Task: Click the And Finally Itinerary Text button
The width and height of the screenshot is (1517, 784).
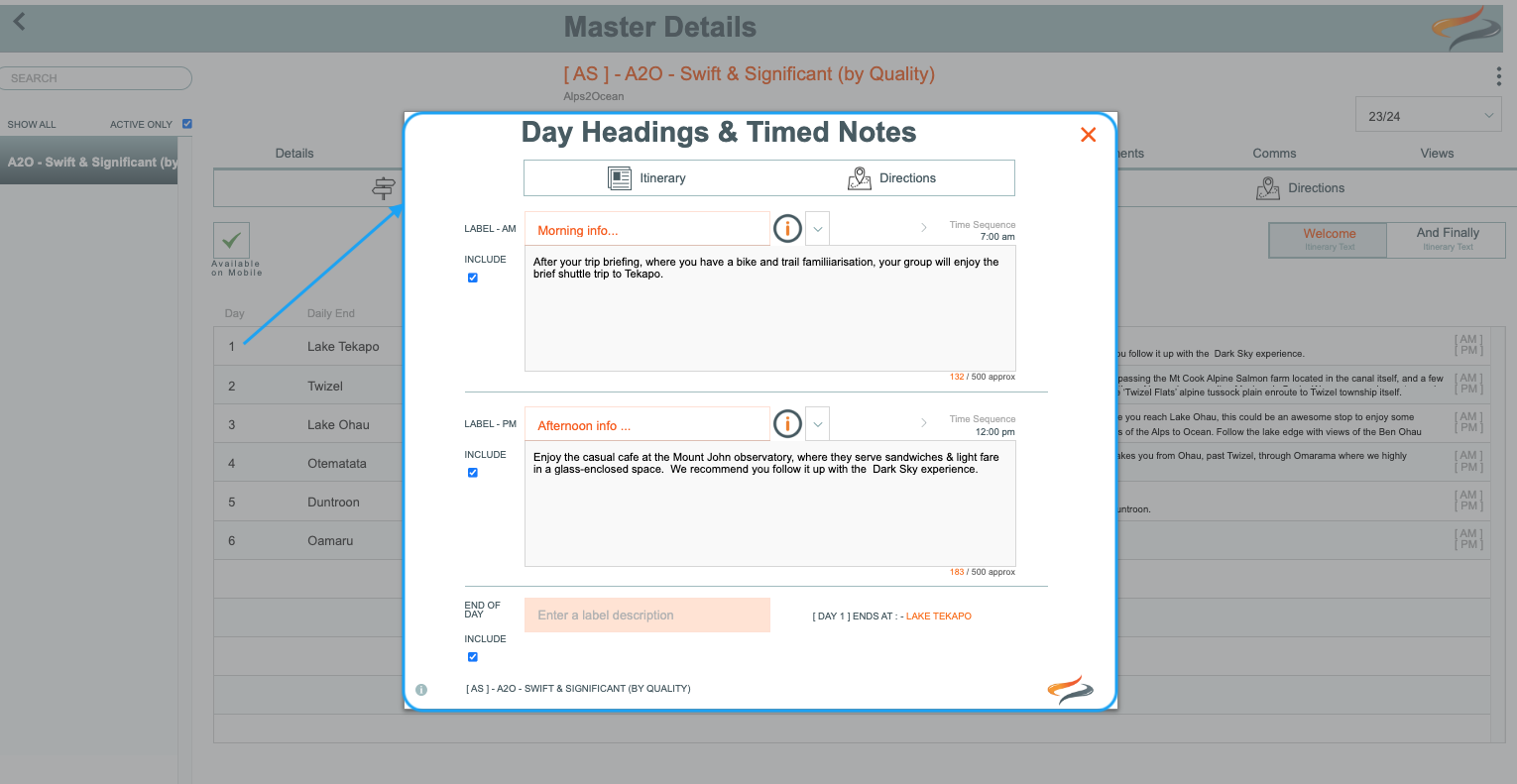Action: [1447, 239]
